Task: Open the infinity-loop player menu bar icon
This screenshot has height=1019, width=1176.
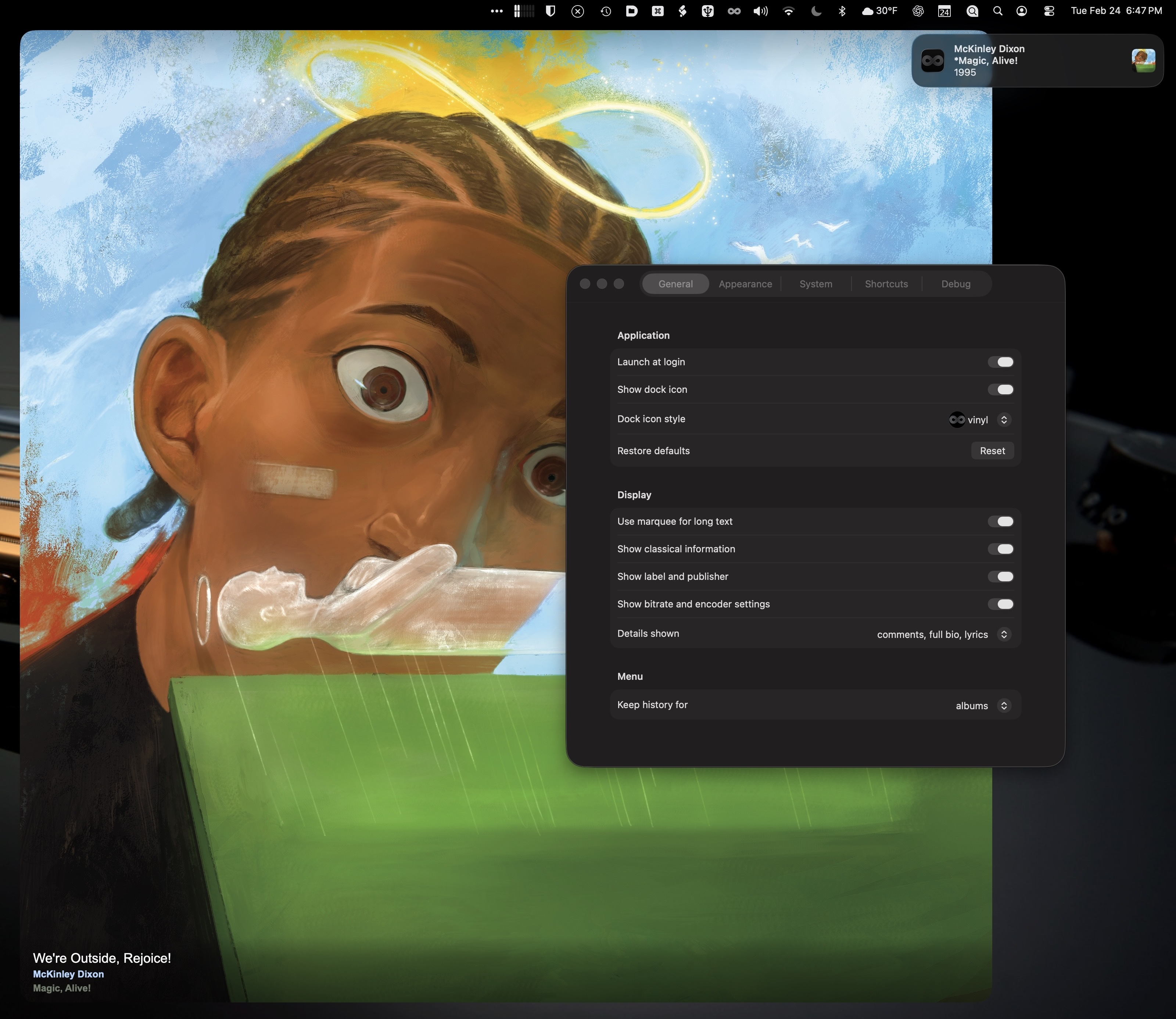Action: coord(734,11)
